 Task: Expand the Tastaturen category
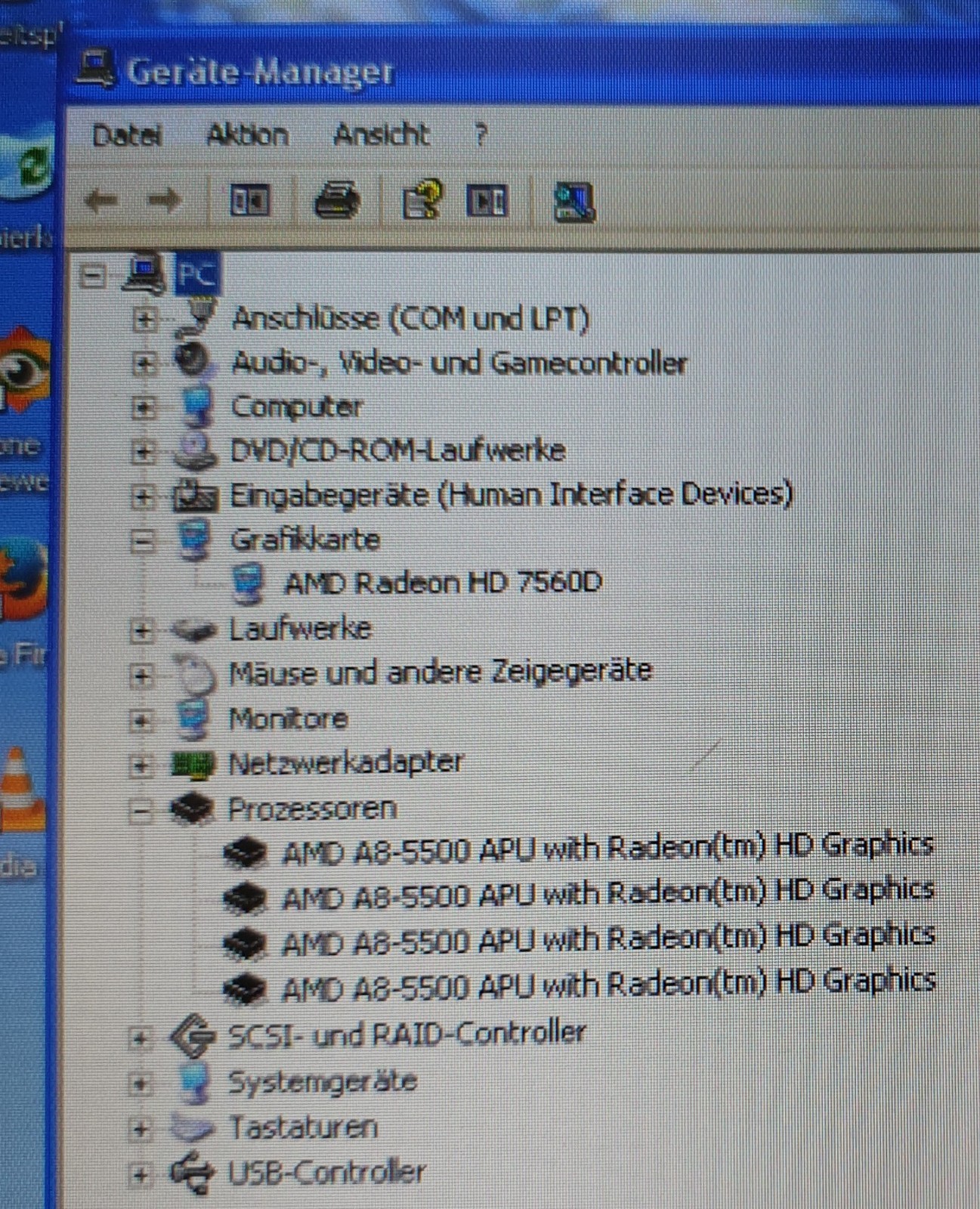click(x=139, y=1129)
